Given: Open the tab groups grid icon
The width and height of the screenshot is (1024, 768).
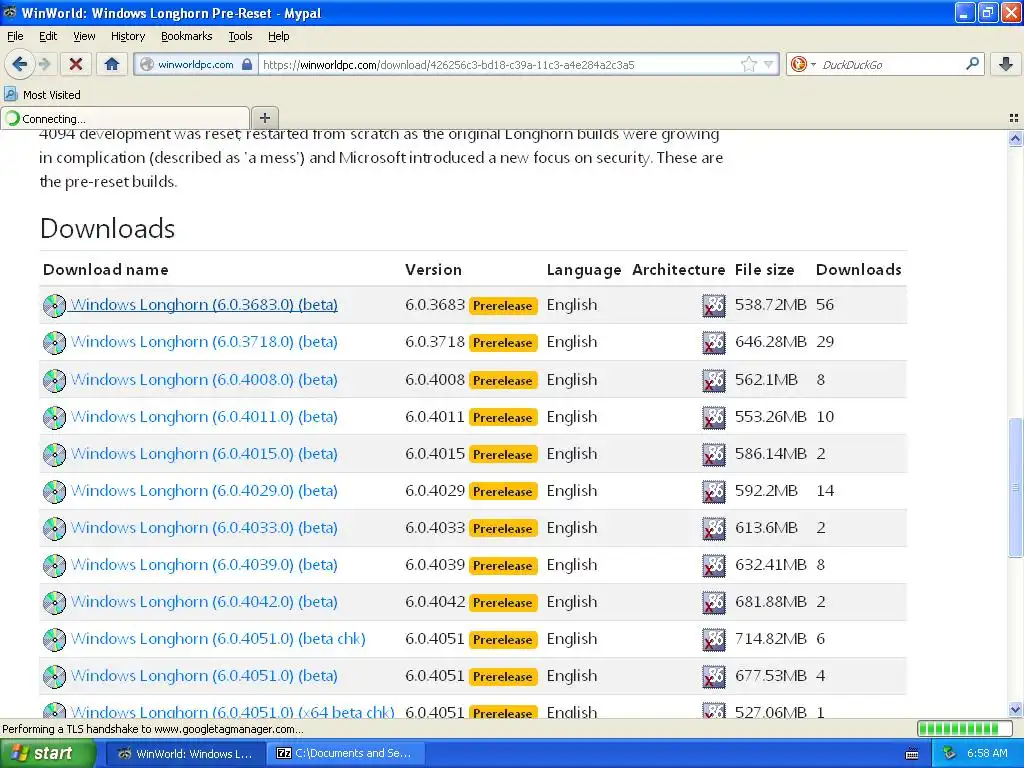Looking at the screenshot, I should 1014,118.
